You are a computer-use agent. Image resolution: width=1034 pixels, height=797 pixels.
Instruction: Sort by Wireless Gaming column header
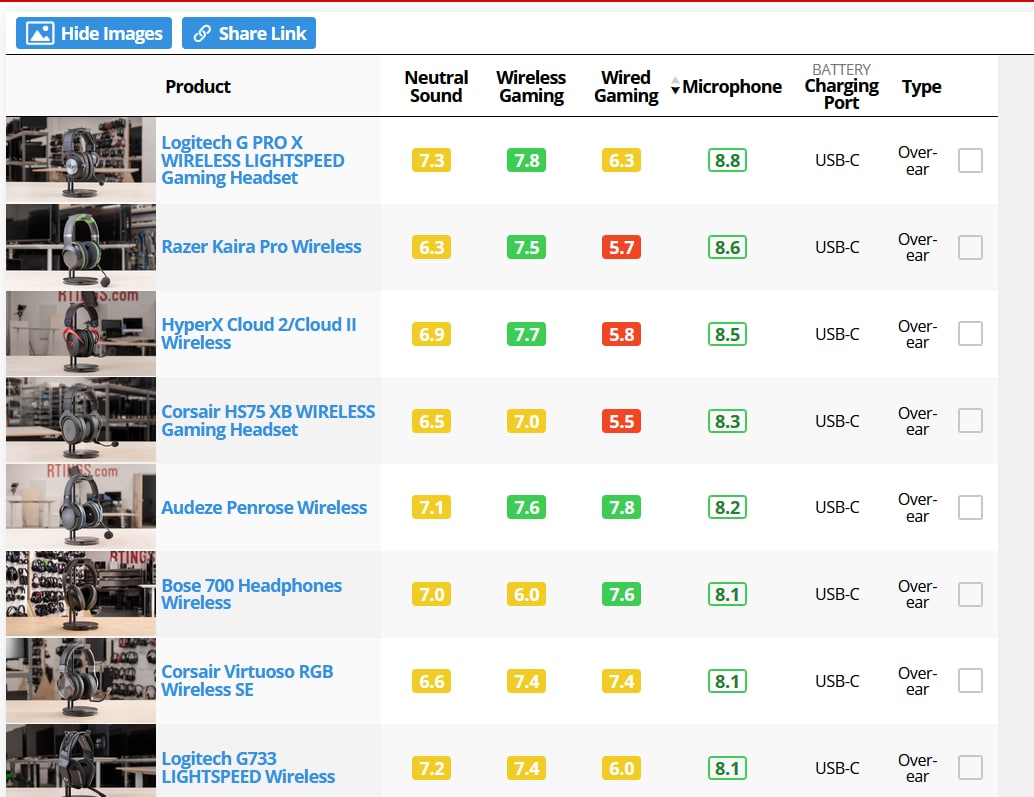[531, 86]
